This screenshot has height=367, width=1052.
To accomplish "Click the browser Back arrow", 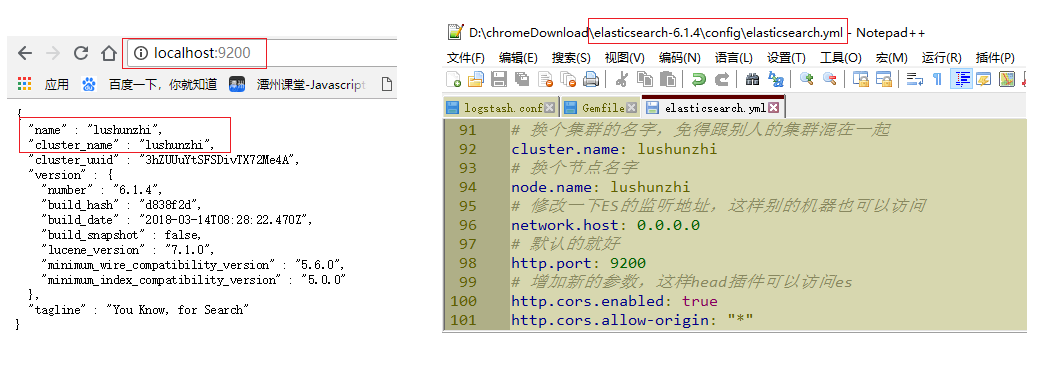I will 25,53.
